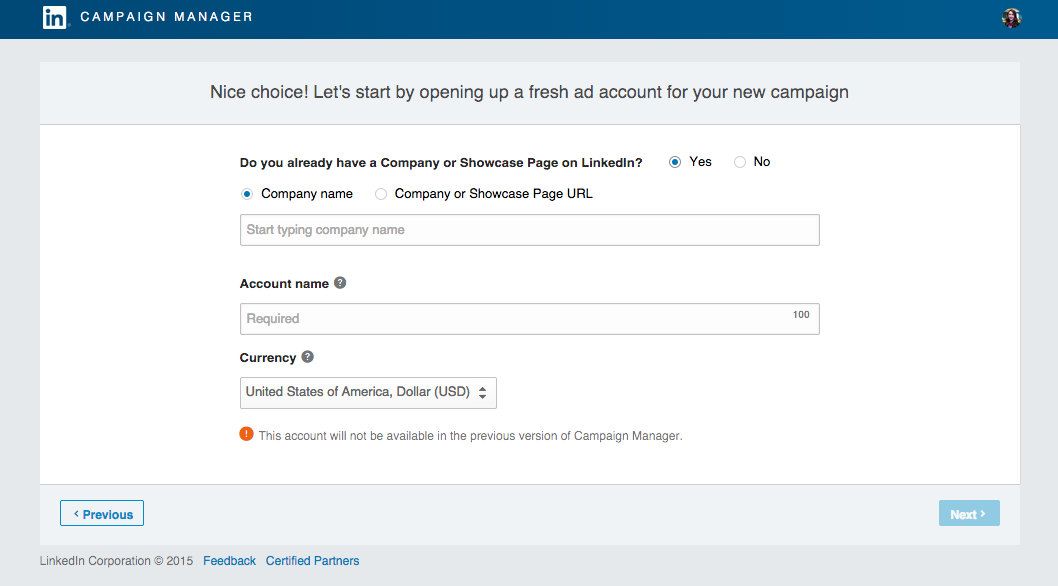This screenshot has width=1058, height=586.
Task: Open the Certified Partners link
Action: [312, 561]
